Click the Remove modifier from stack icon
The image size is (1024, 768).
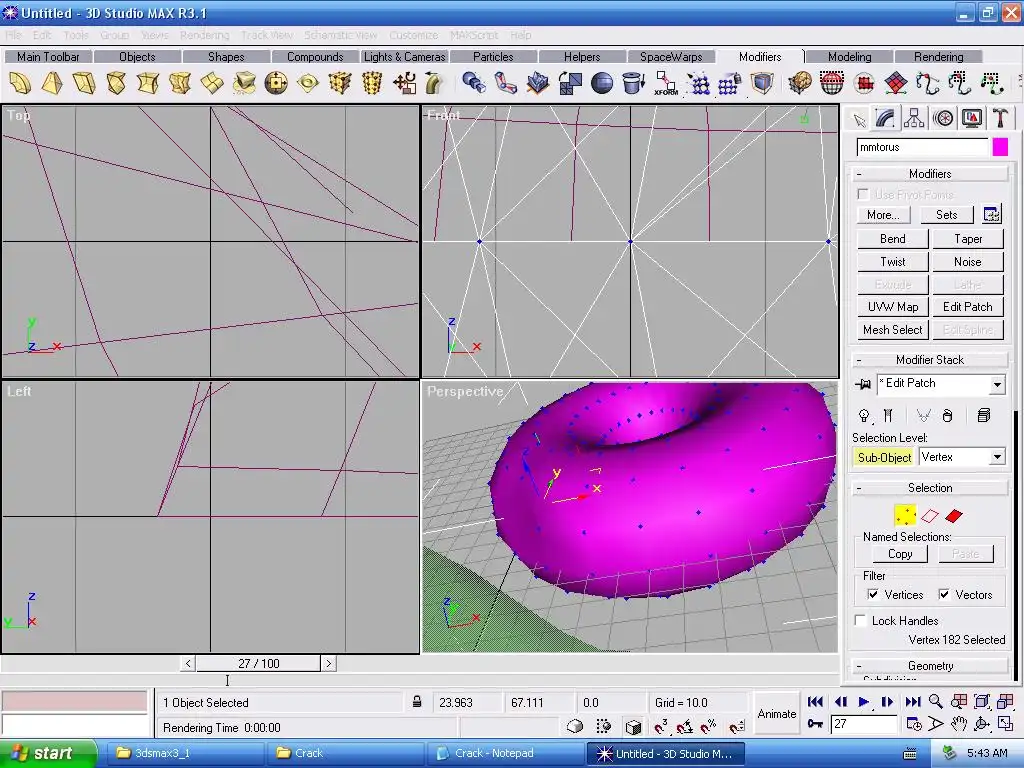(x=948, y=415)
